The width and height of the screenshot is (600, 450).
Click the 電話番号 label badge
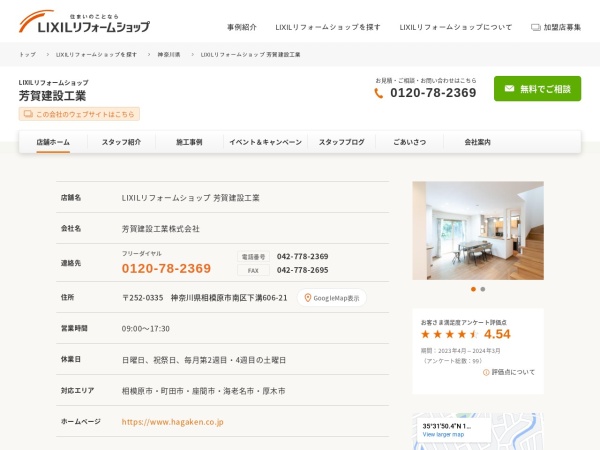253,257
